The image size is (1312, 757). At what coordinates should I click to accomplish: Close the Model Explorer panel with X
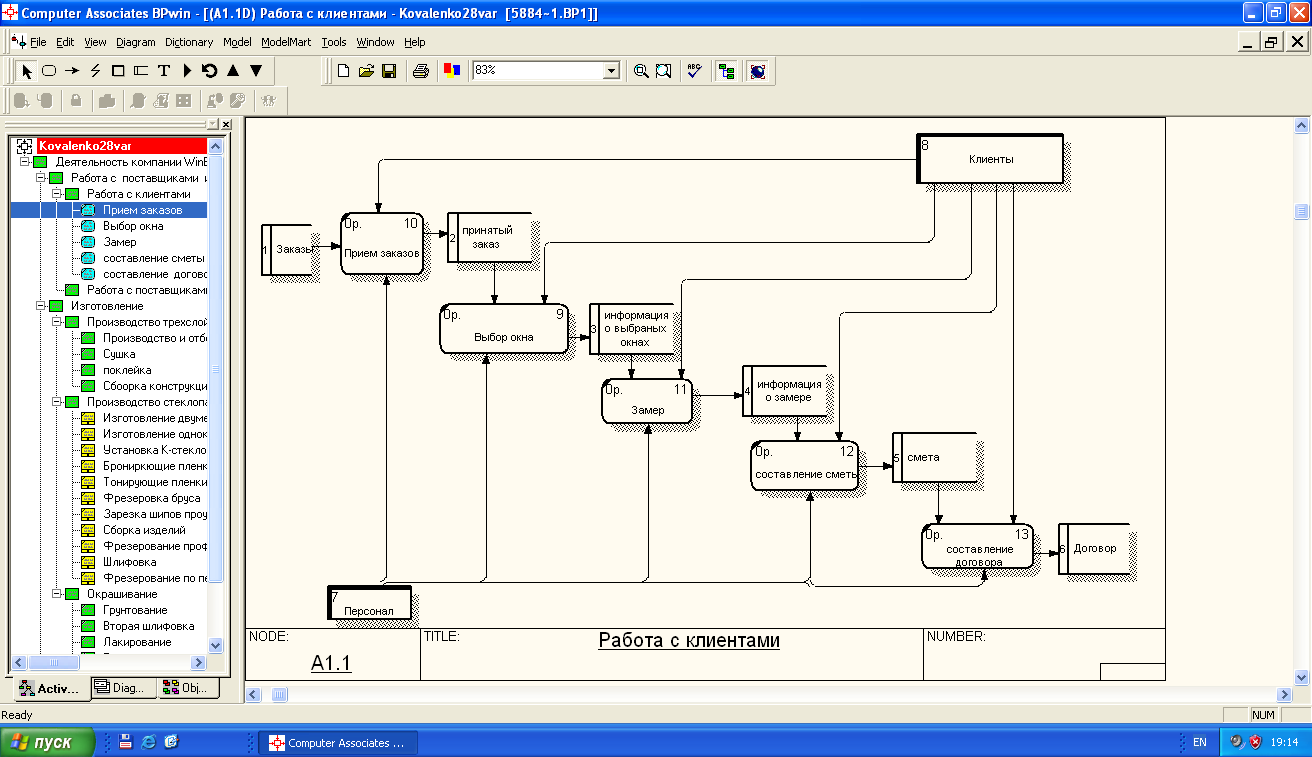pos(226,124)
